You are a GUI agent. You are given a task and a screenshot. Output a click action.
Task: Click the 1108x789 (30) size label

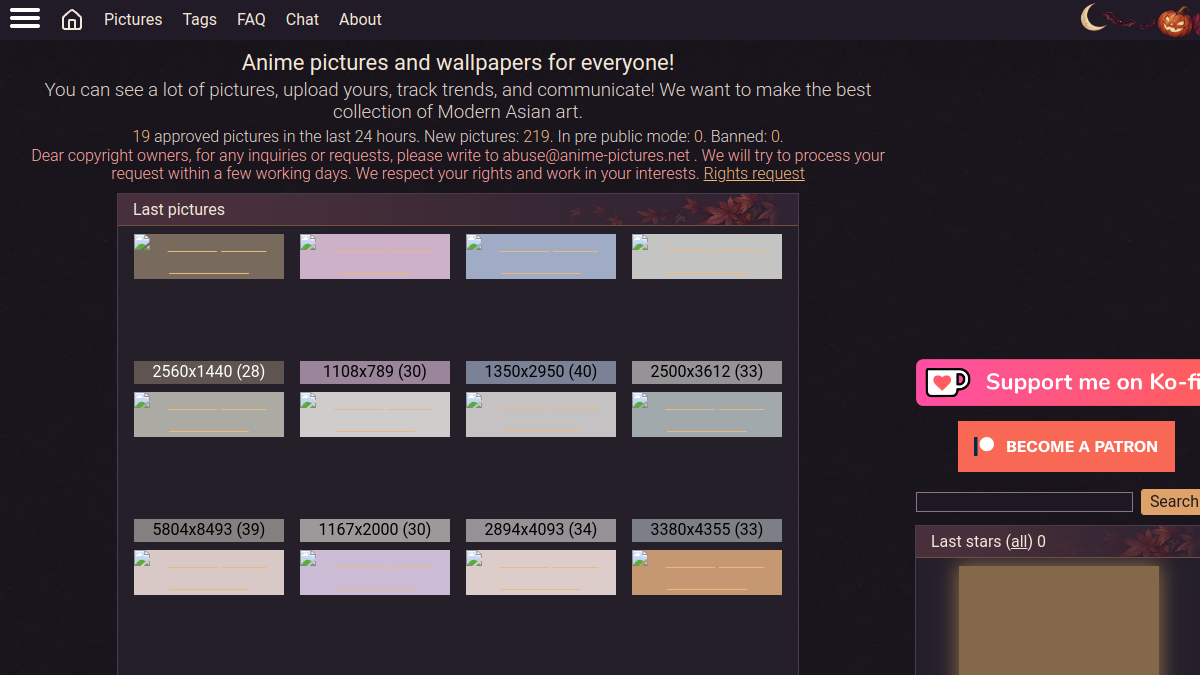pyautogui.click(x=375, y=372)
